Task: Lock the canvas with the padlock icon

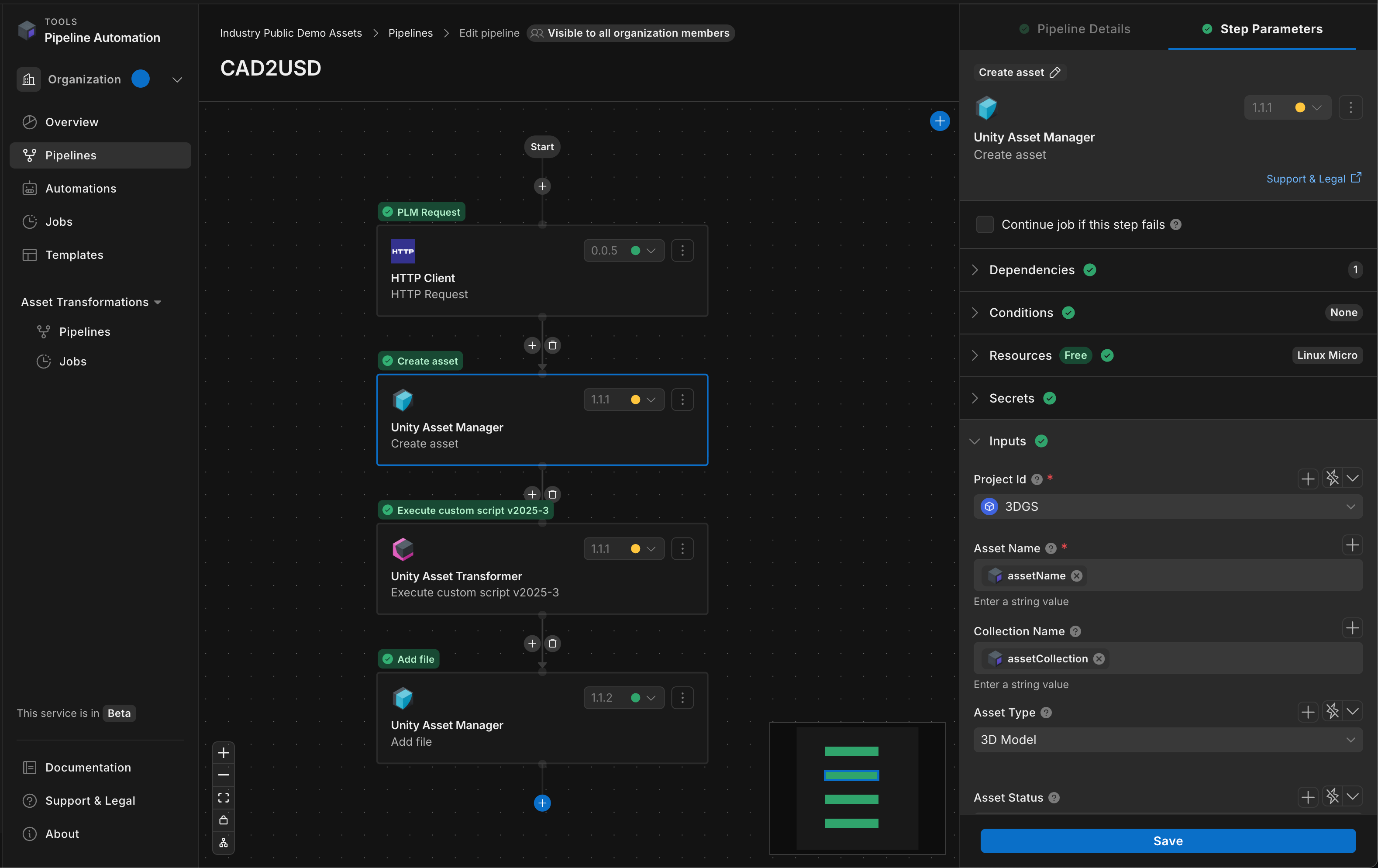Action: (223, 820)
